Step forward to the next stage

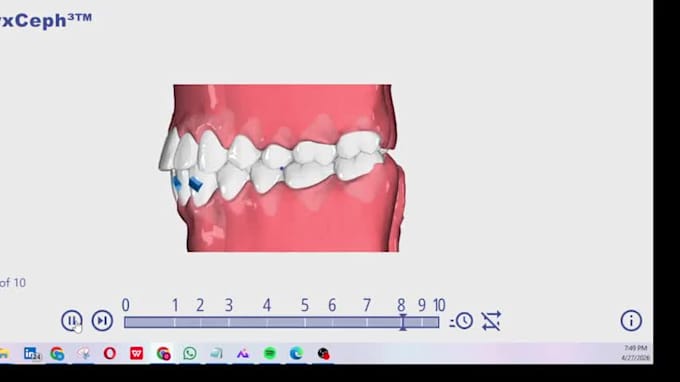102,321
